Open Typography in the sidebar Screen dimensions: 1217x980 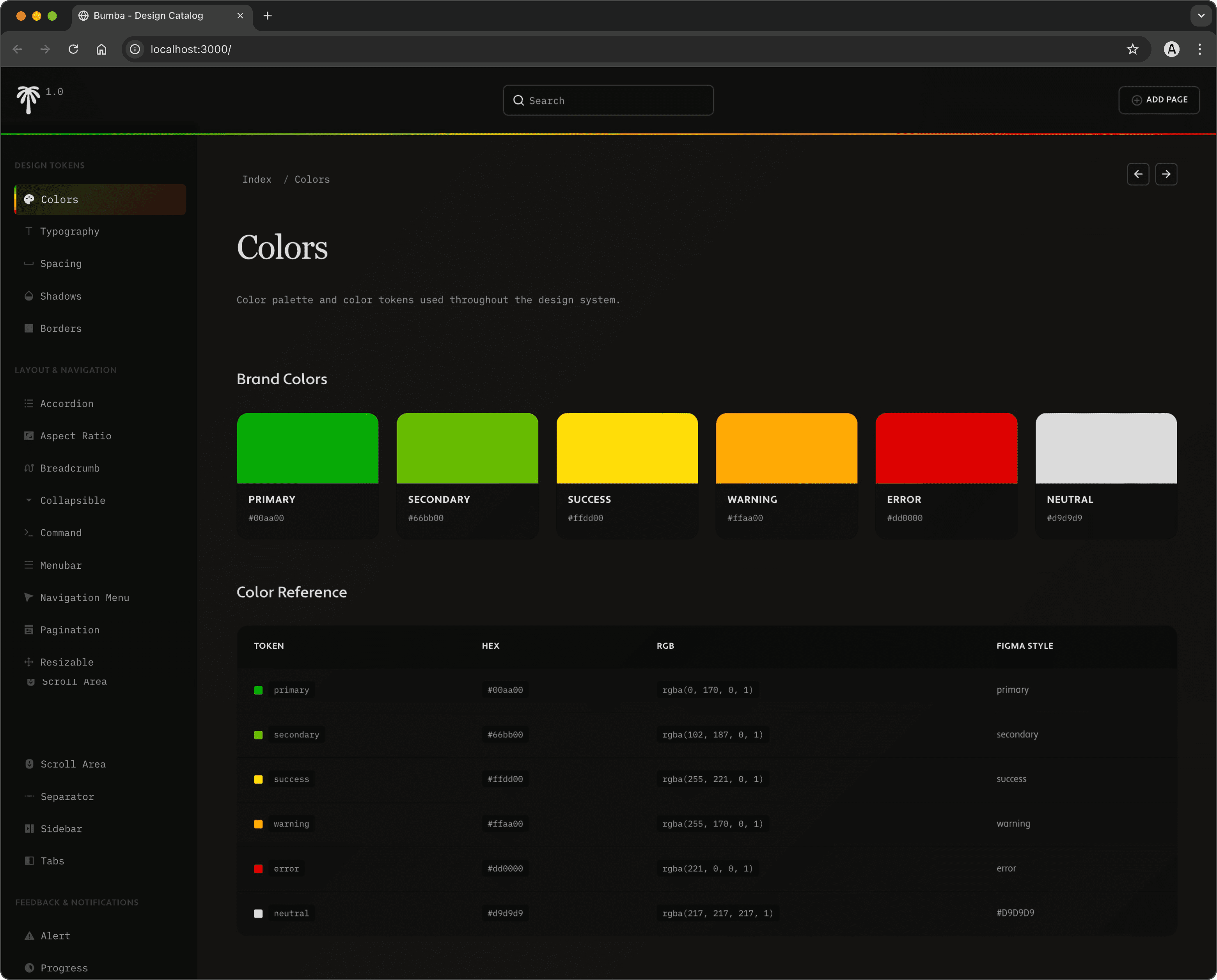click(x=69, y=231)
